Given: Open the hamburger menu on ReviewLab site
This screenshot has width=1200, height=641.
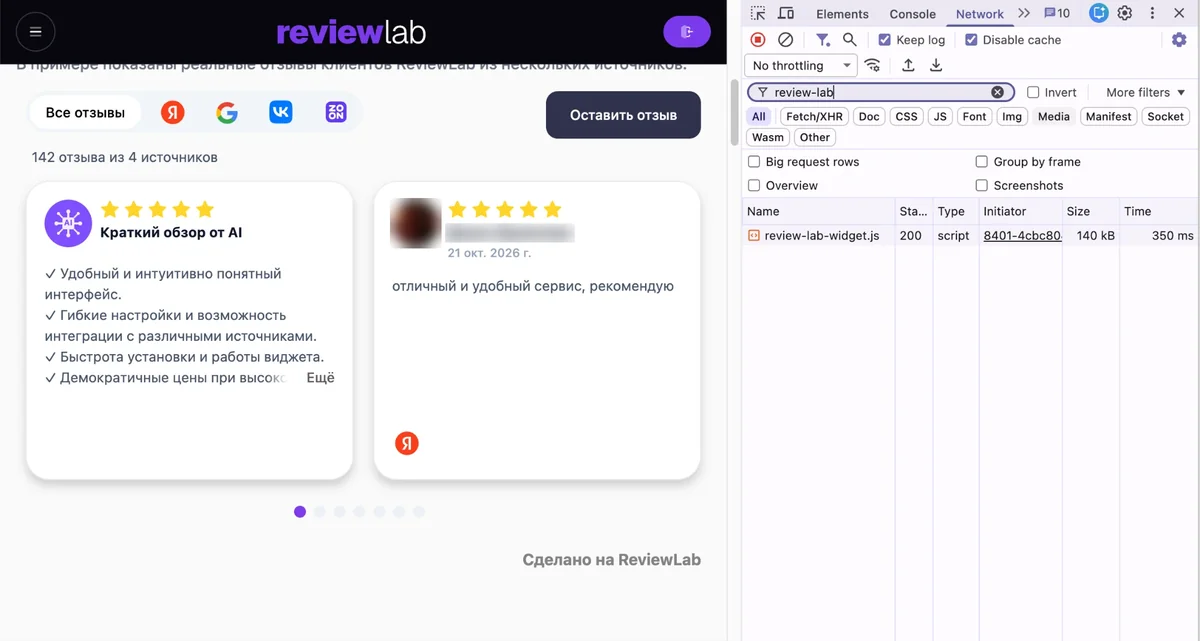Looking at the screenshot, I should (x=35, y=32).
